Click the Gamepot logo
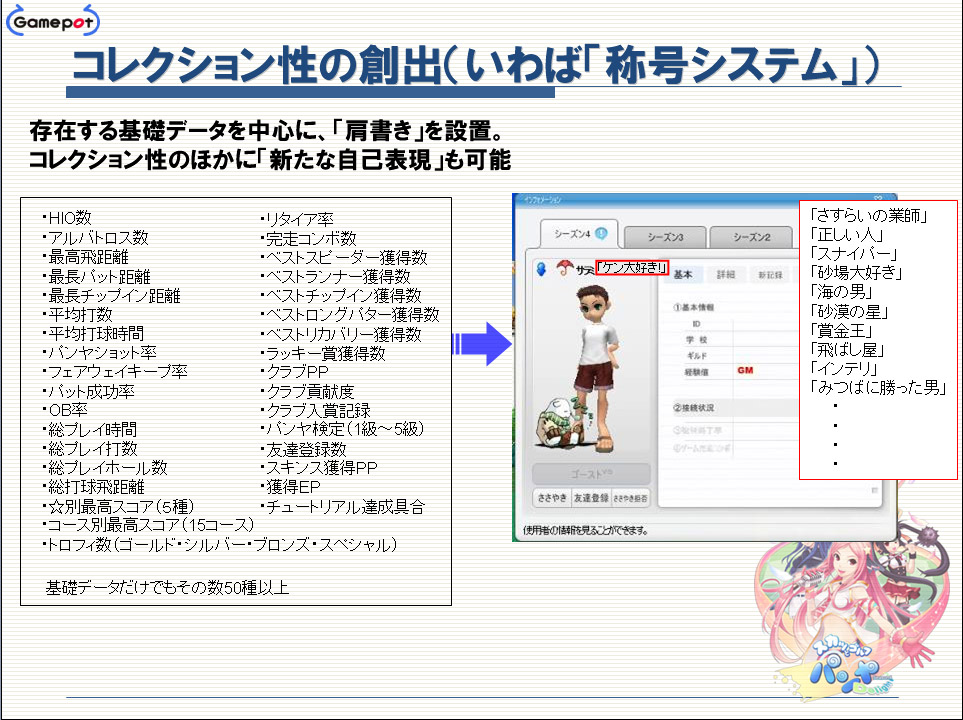 tap(52, 21)
